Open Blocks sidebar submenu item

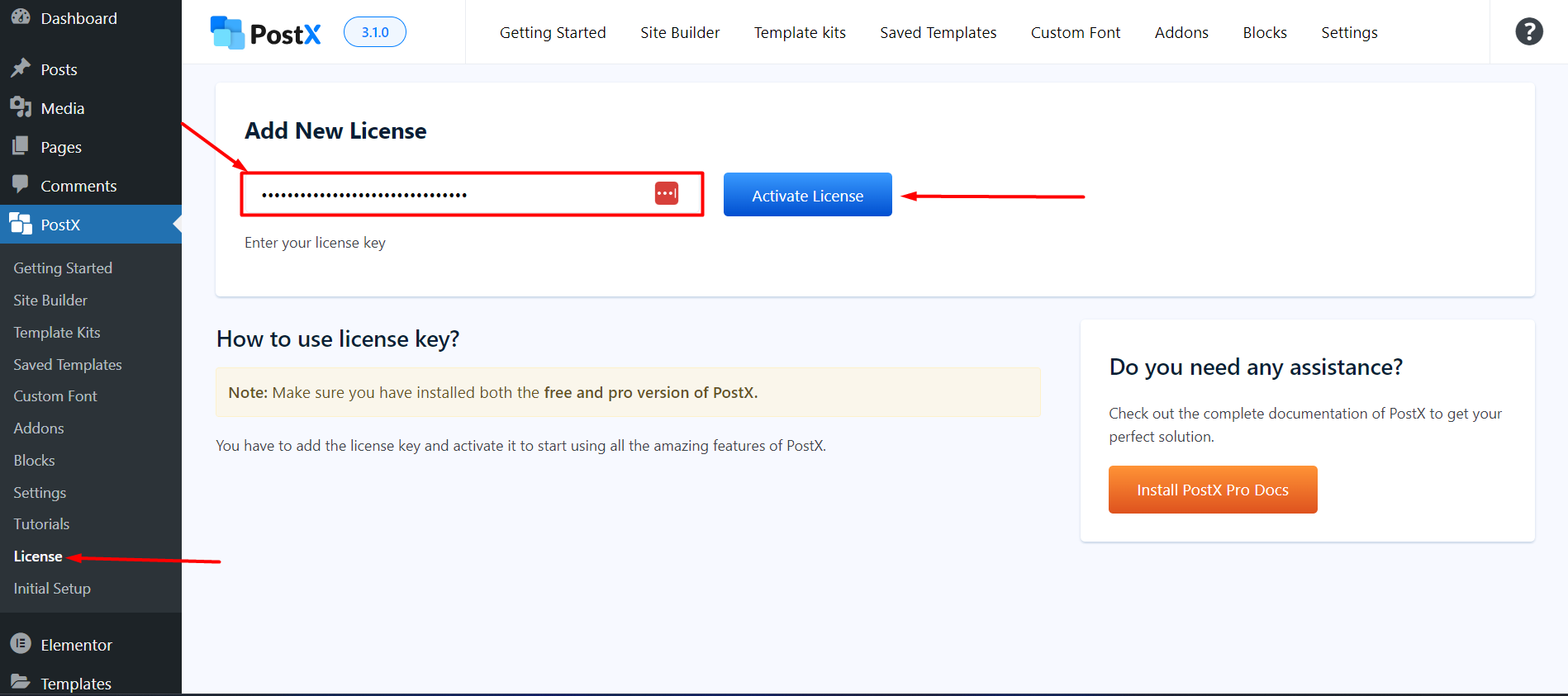pyautogui.click(x=34, y=460)
